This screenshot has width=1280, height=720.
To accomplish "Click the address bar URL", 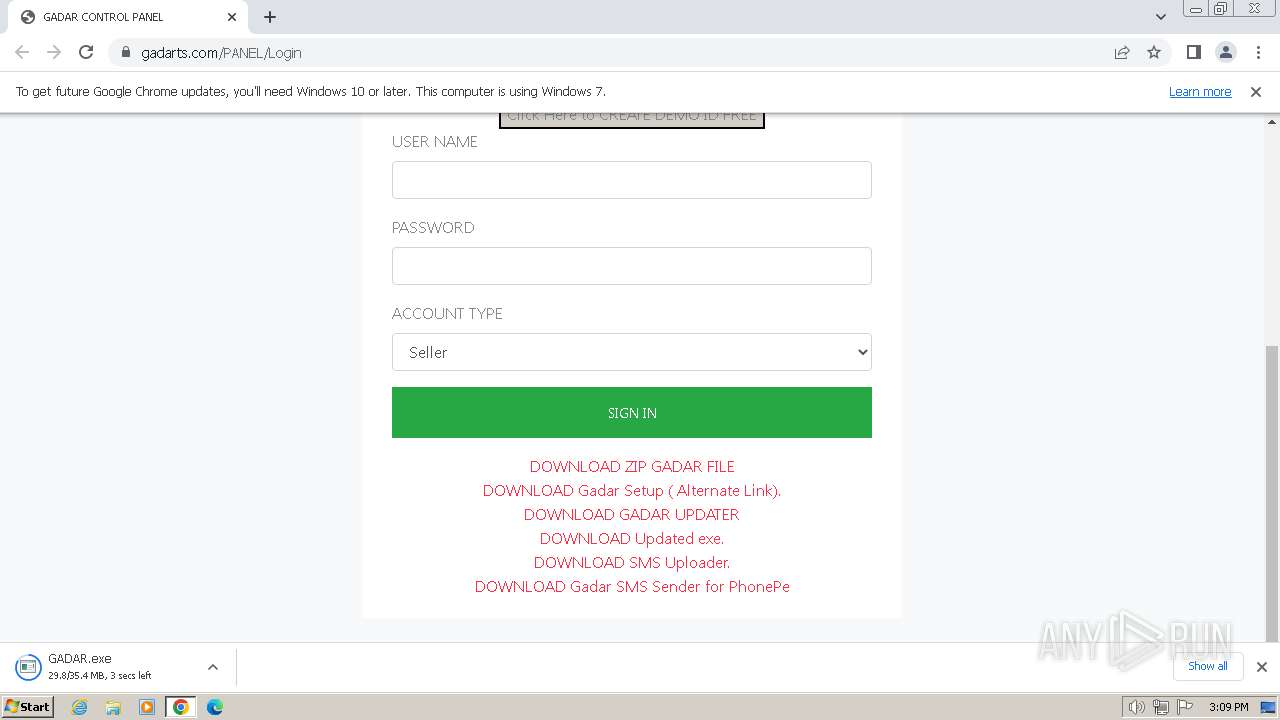I will pos(221,53).
